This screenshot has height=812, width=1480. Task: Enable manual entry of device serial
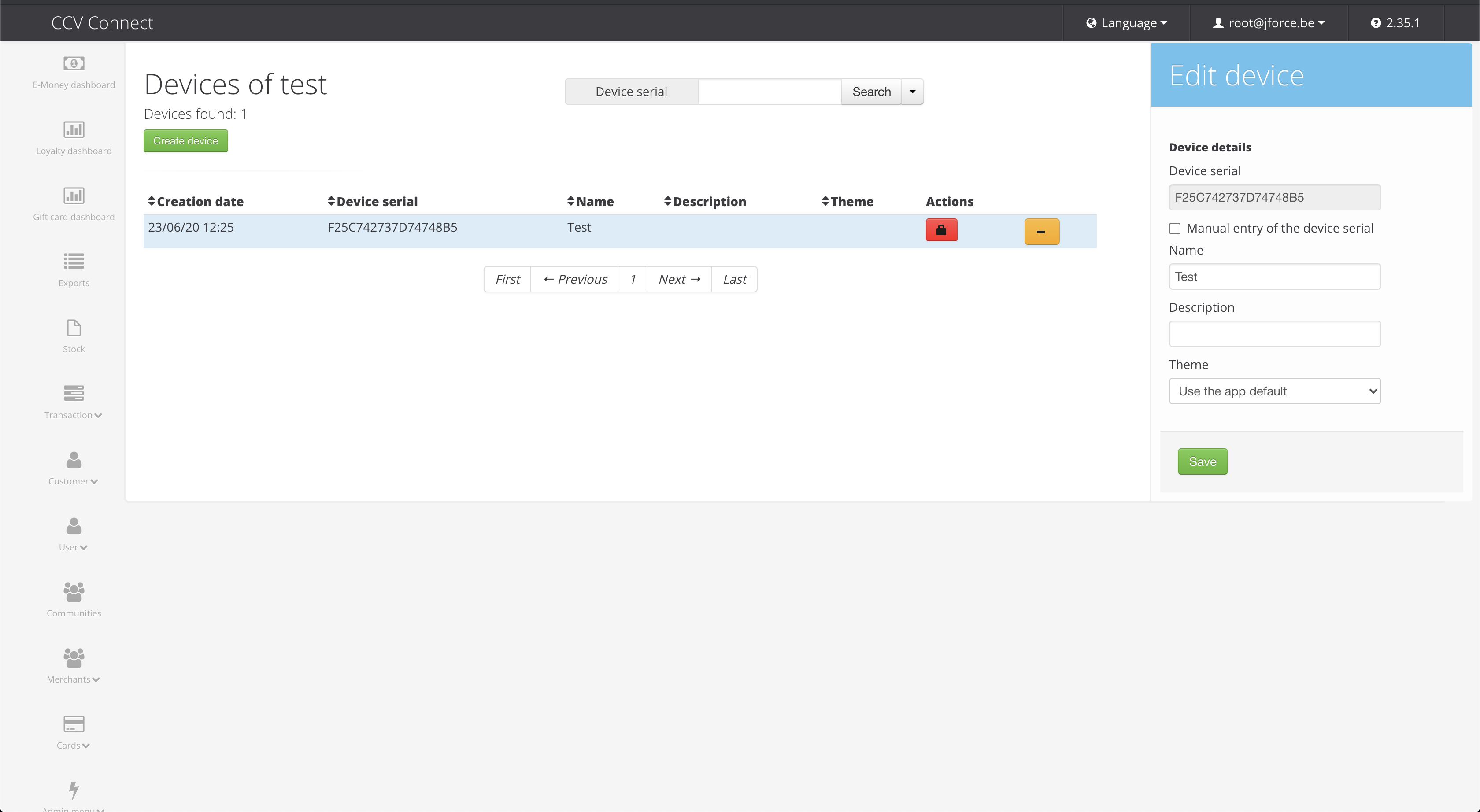coord(1175,229)
